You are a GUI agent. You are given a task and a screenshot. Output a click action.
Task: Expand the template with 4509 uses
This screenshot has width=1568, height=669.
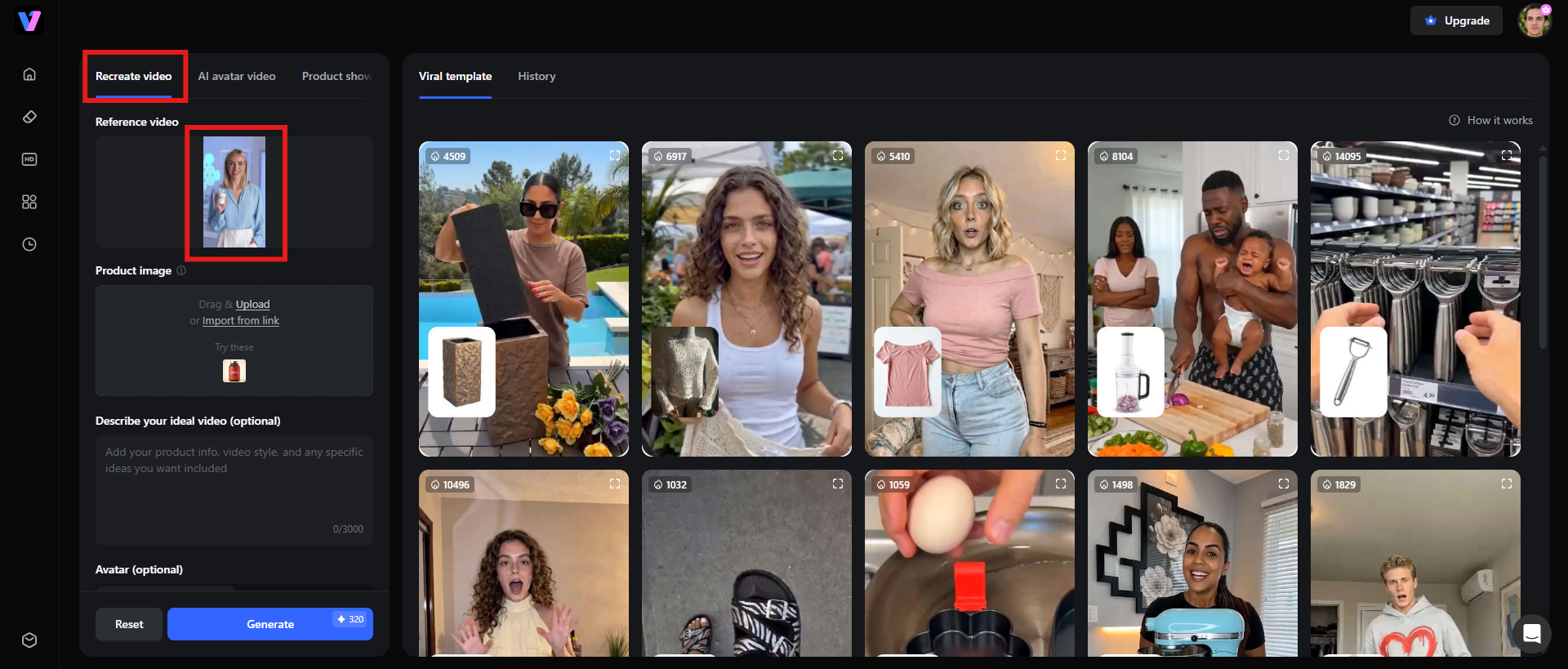[x=615, y=155]
